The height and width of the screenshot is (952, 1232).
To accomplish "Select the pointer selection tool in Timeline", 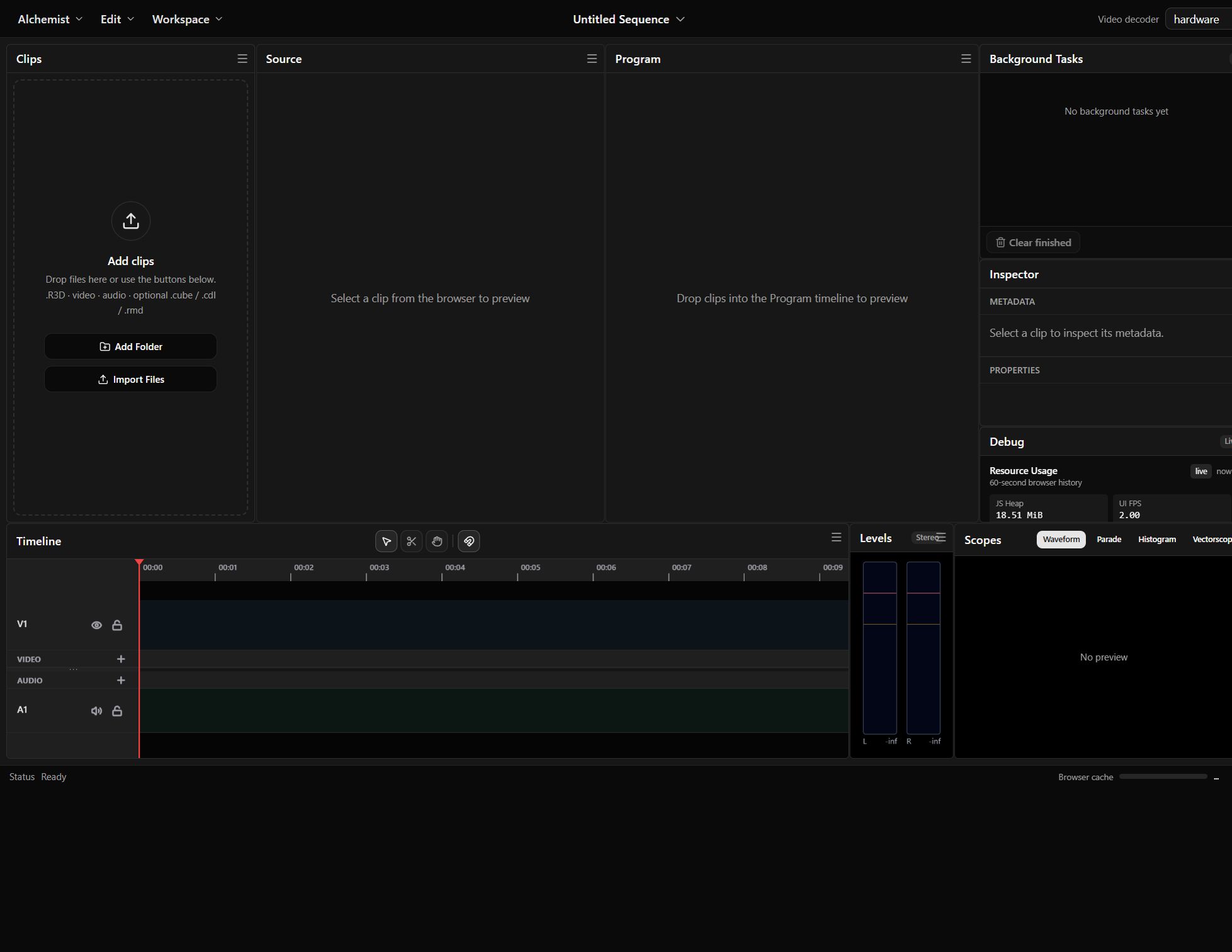I will click(x=386, y=541).
